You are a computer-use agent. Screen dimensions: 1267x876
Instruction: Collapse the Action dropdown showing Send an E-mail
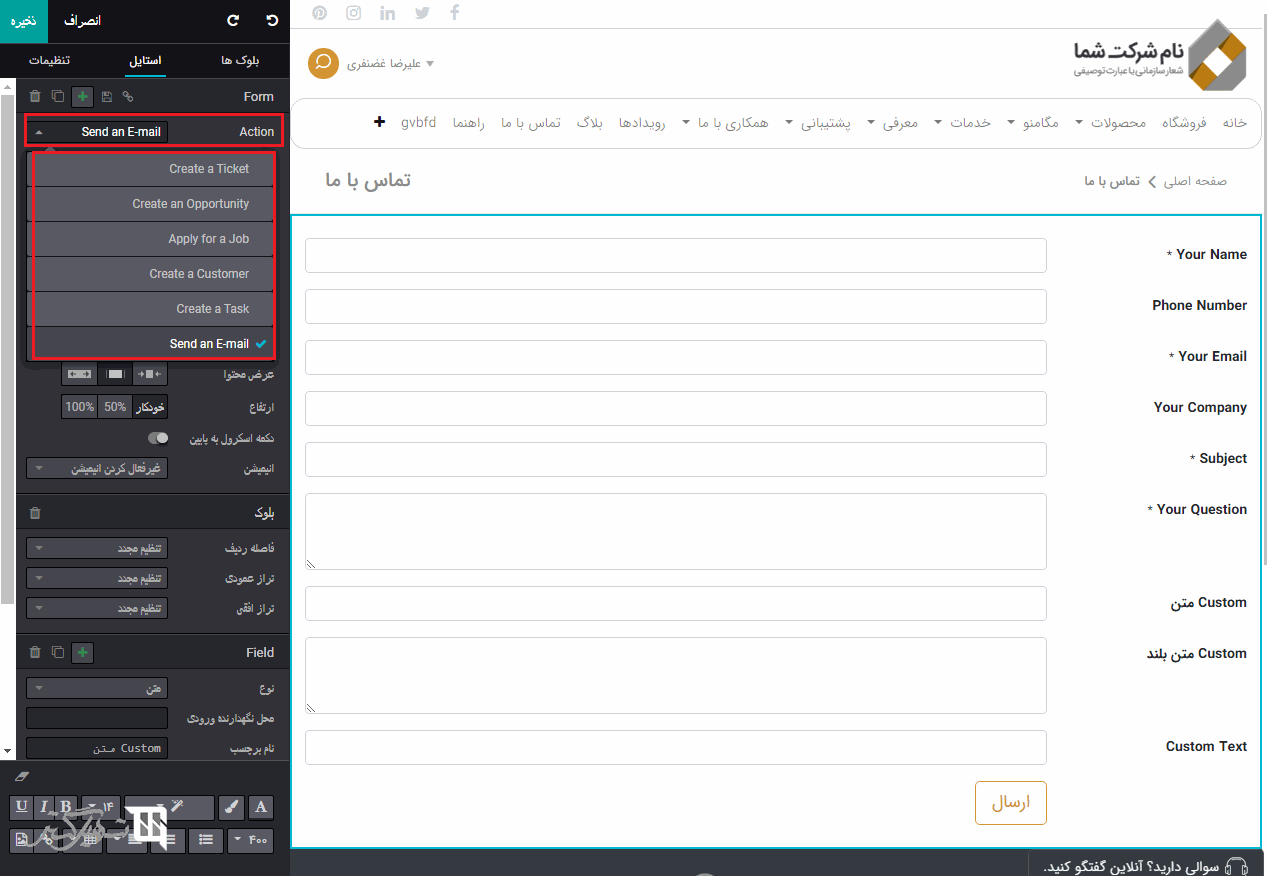pyautogui.click(x=97, y=132)
